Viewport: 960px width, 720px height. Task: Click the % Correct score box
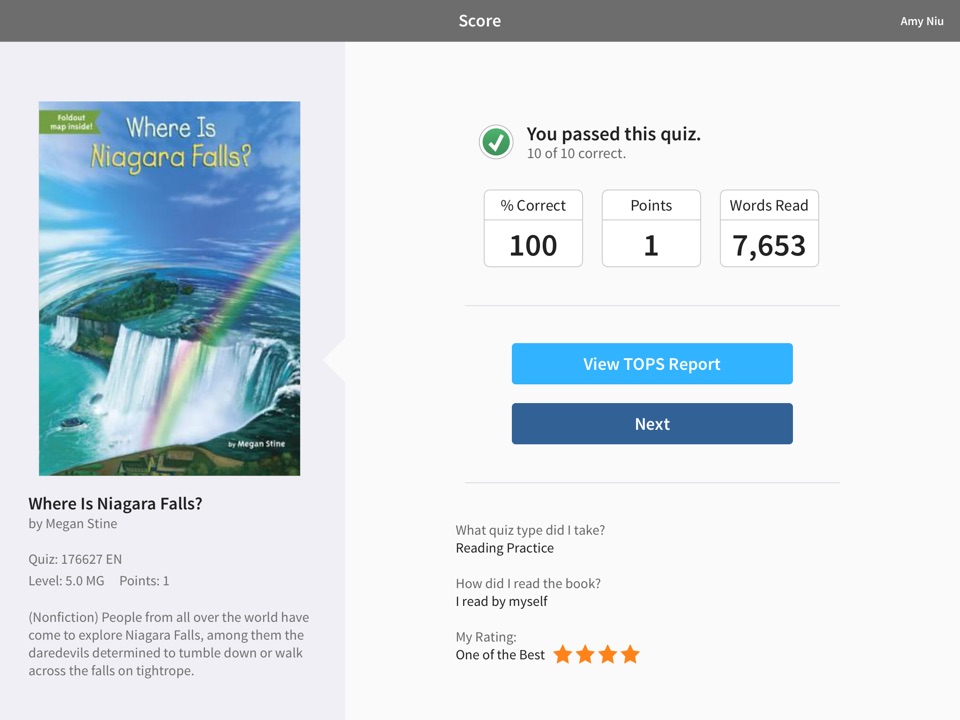tap(533, 229)
